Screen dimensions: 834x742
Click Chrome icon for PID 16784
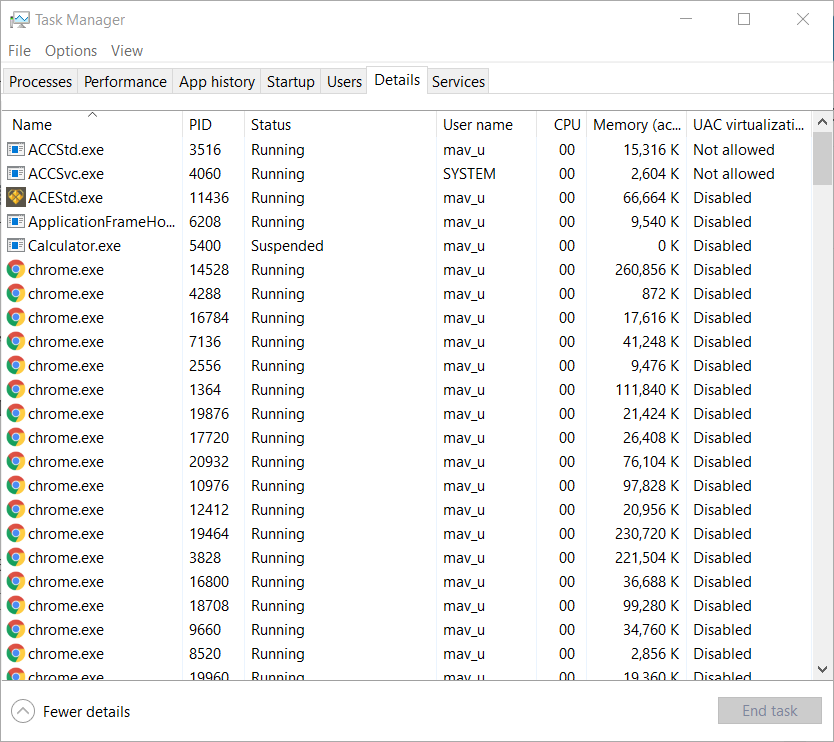tap(16, 318)
